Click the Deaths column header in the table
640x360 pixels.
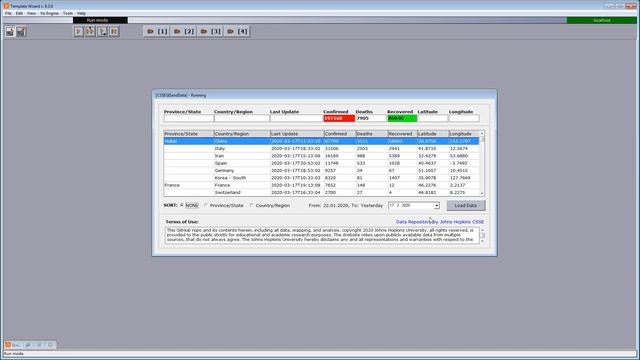tap(371, 134)
